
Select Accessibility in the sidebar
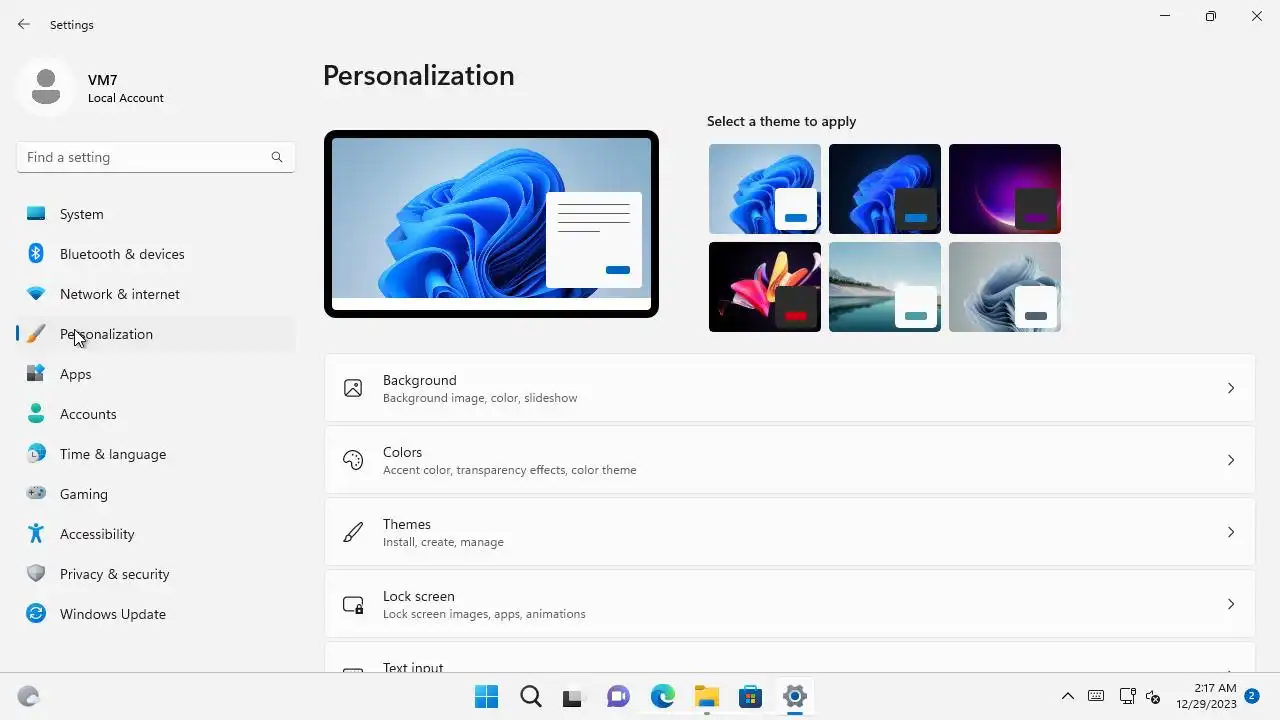(156, 534)
